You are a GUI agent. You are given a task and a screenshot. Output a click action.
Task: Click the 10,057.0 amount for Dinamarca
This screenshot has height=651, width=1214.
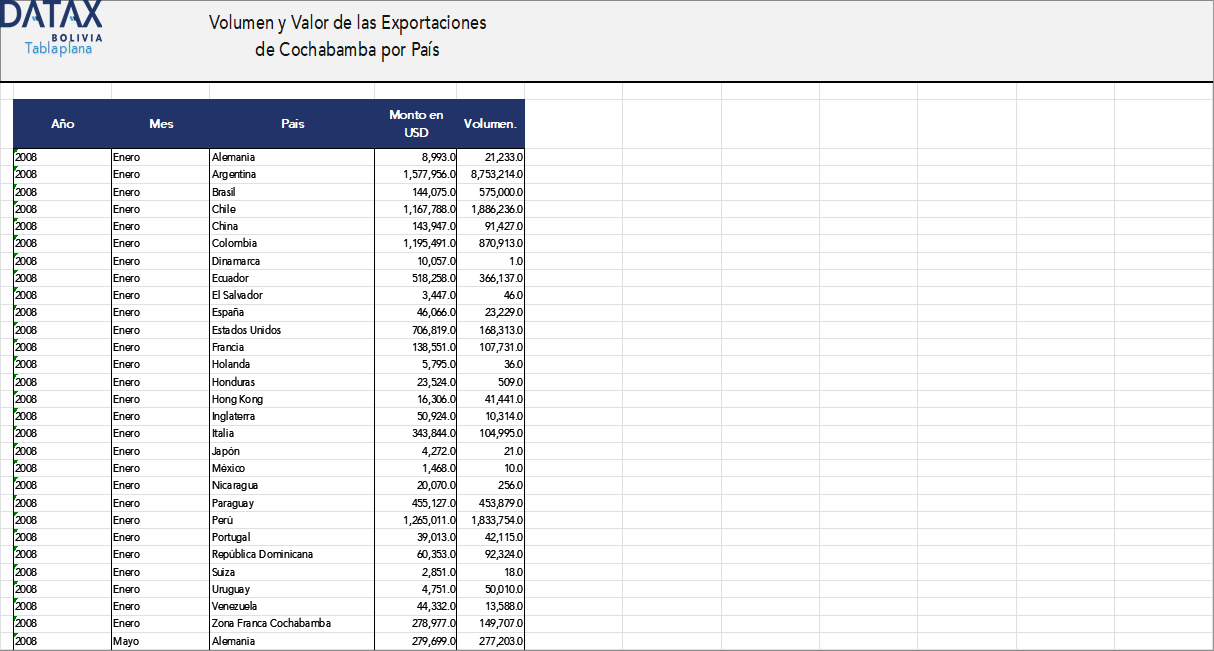(416, 261)
